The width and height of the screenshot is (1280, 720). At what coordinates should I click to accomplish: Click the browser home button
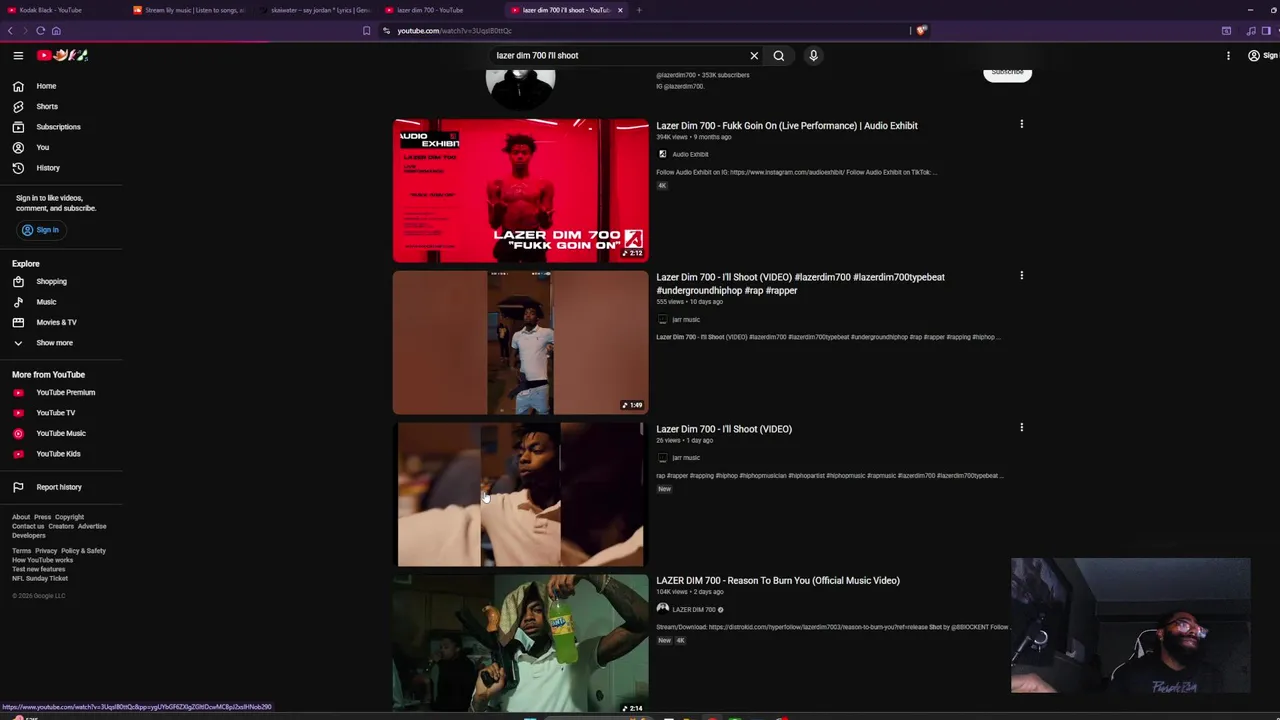point(56,31)
